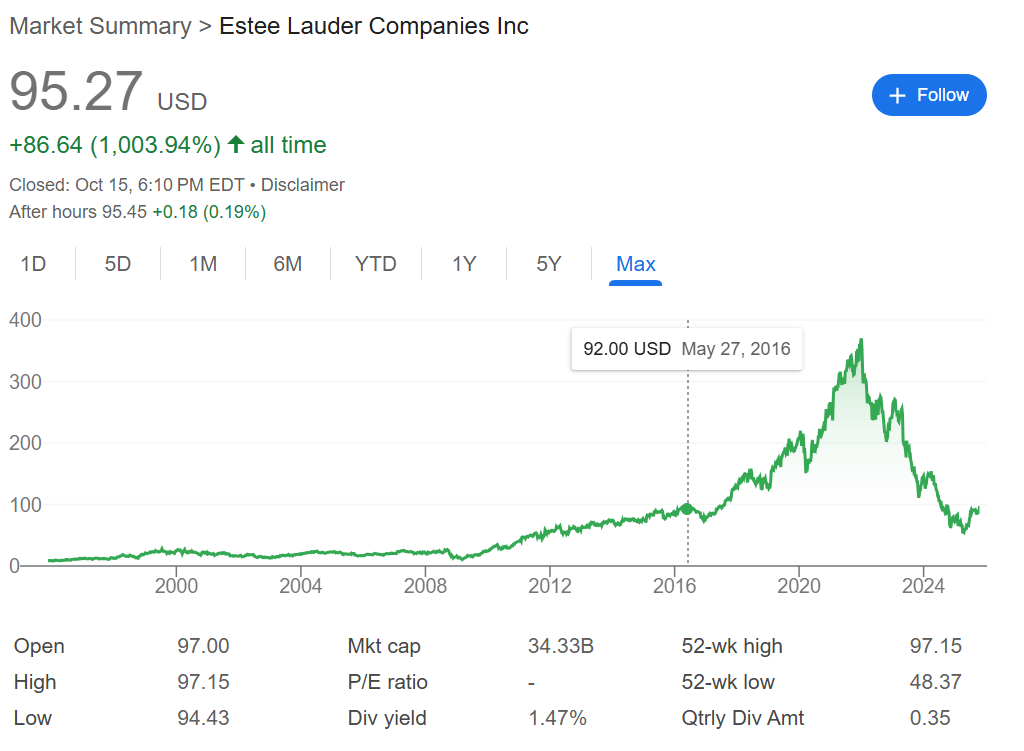Switch to the 5D chart range
The image size is (1024, 751).
click(118, 264)
